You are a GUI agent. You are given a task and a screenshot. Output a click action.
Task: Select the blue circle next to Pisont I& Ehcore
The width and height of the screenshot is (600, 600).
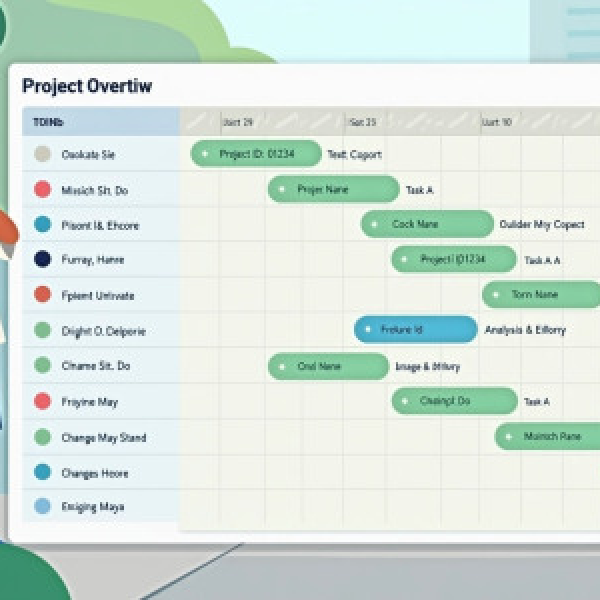tap(42, 224)
